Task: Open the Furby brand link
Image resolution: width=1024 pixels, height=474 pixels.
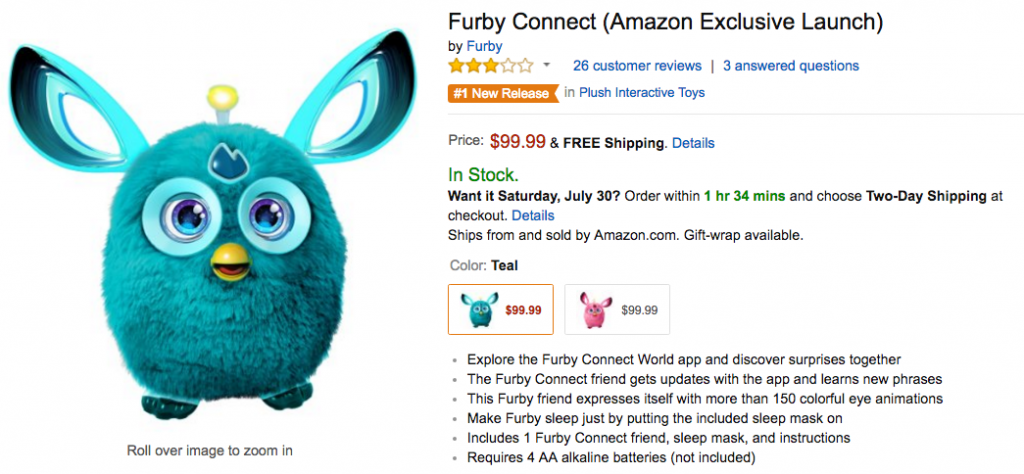Action: tap(484, 46)
